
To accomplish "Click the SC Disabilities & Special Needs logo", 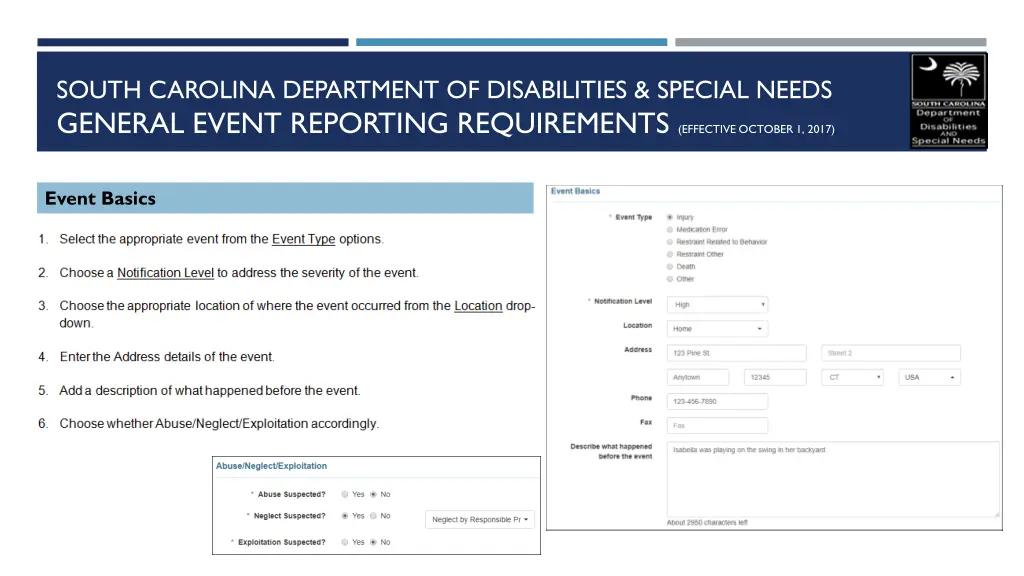I will [948, 101].
